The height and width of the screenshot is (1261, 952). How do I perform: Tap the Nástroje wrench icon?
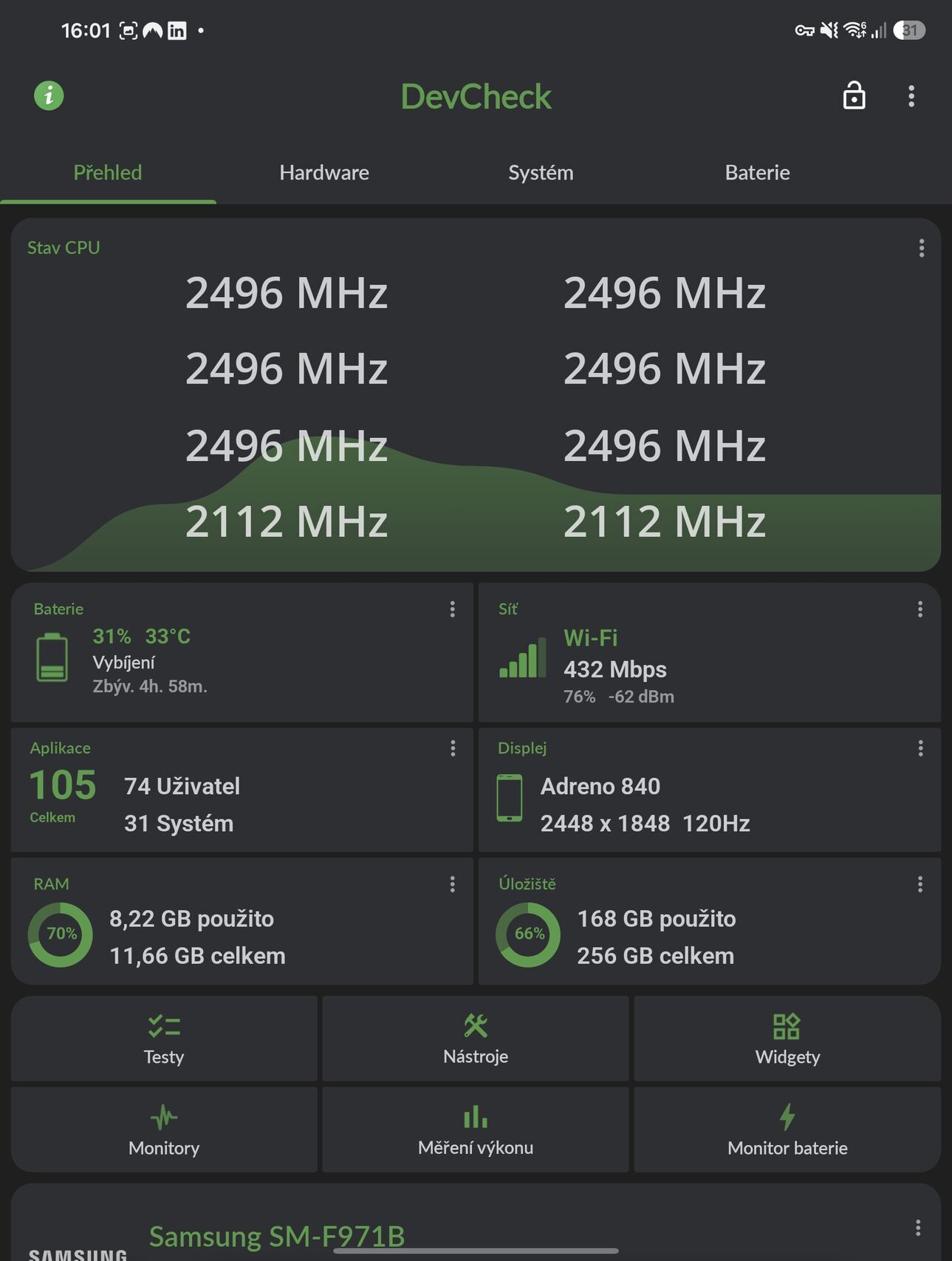click(x=476, y=1025)
